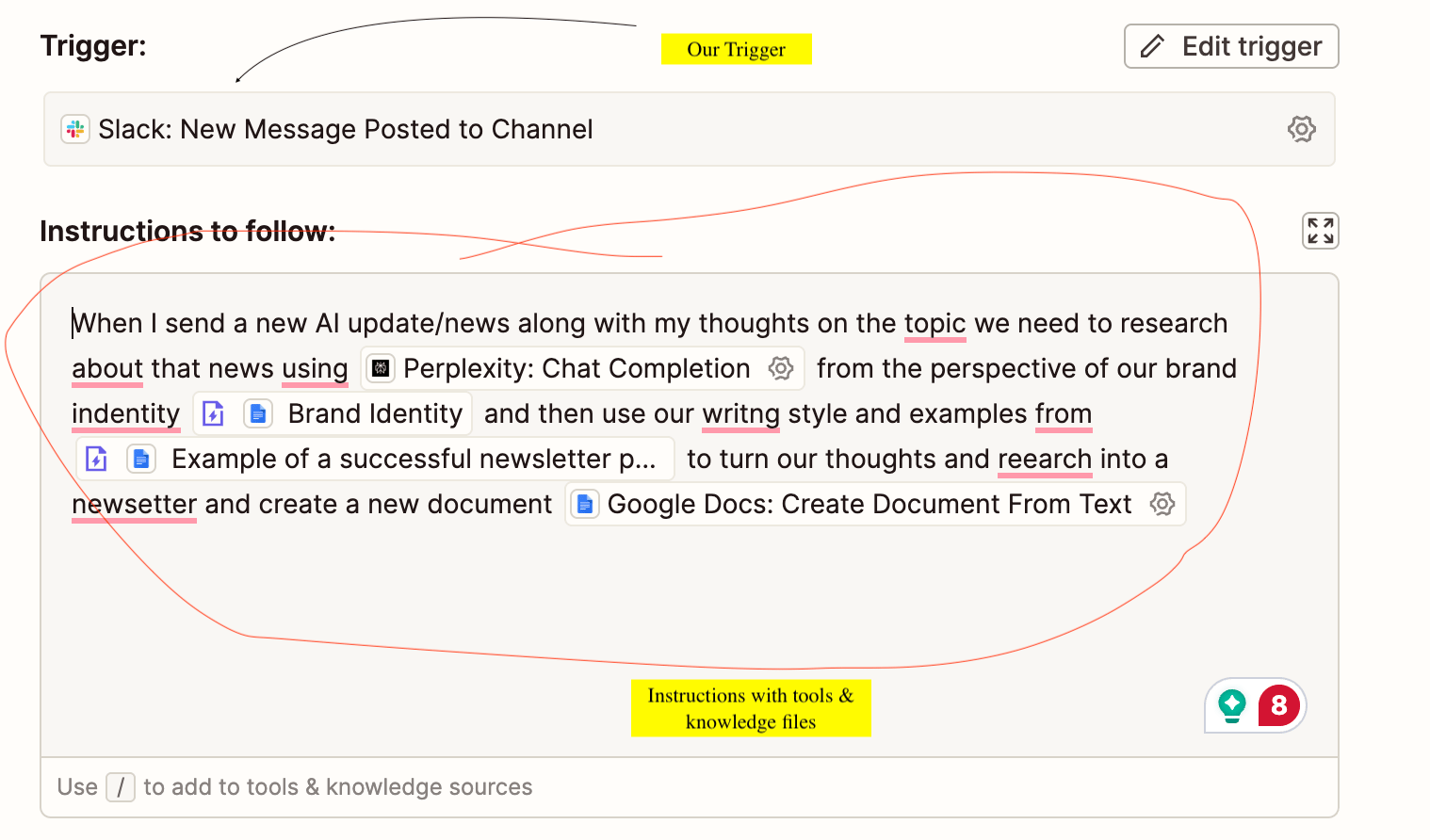Click the Google Docs icon beside Example newsletter
This screenshot has height=840, width=1430.
coord(141,459)
